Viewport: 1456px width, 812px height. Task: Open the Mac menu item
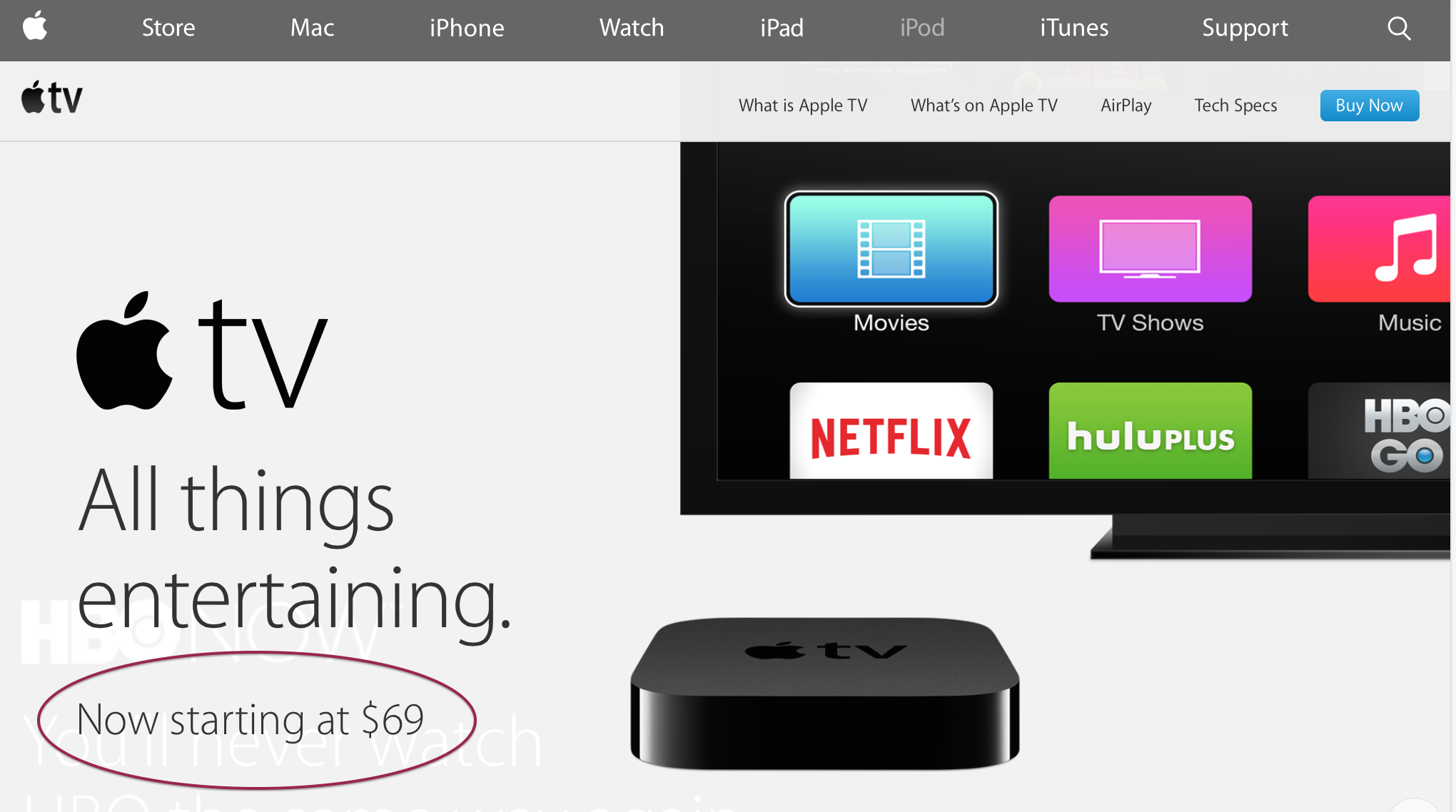[x=312, y=28]
